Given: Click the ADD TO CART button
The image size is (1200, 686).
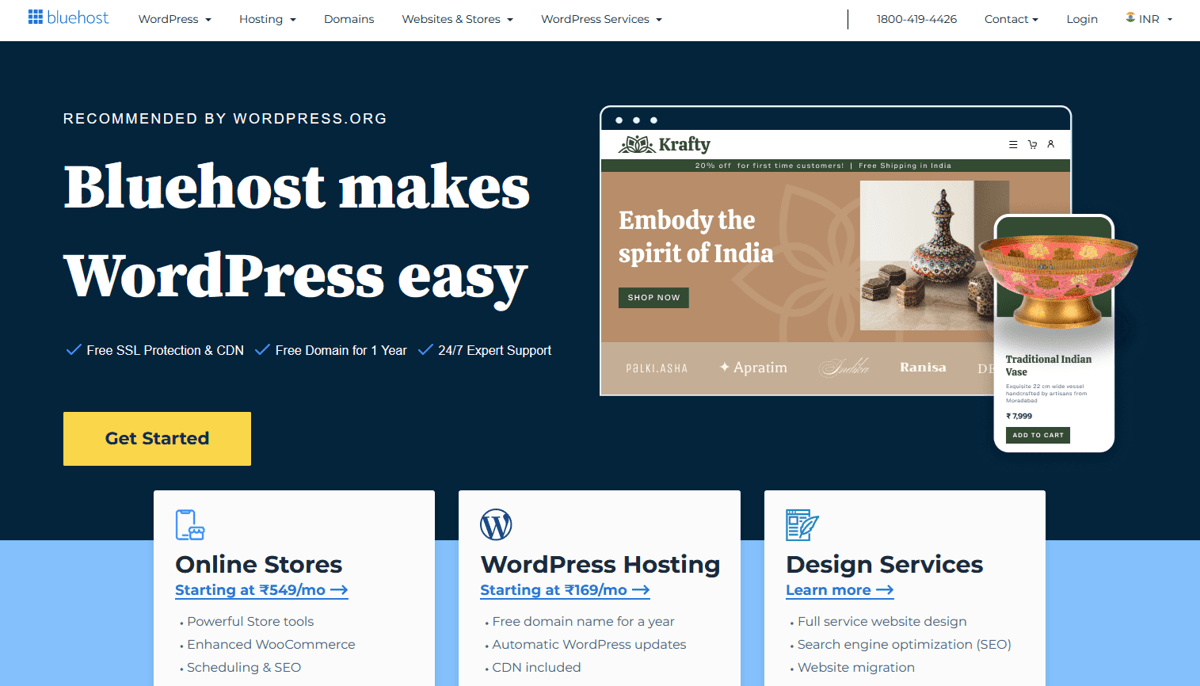Looking at the screenshot, I should [x=1038, y=435].
